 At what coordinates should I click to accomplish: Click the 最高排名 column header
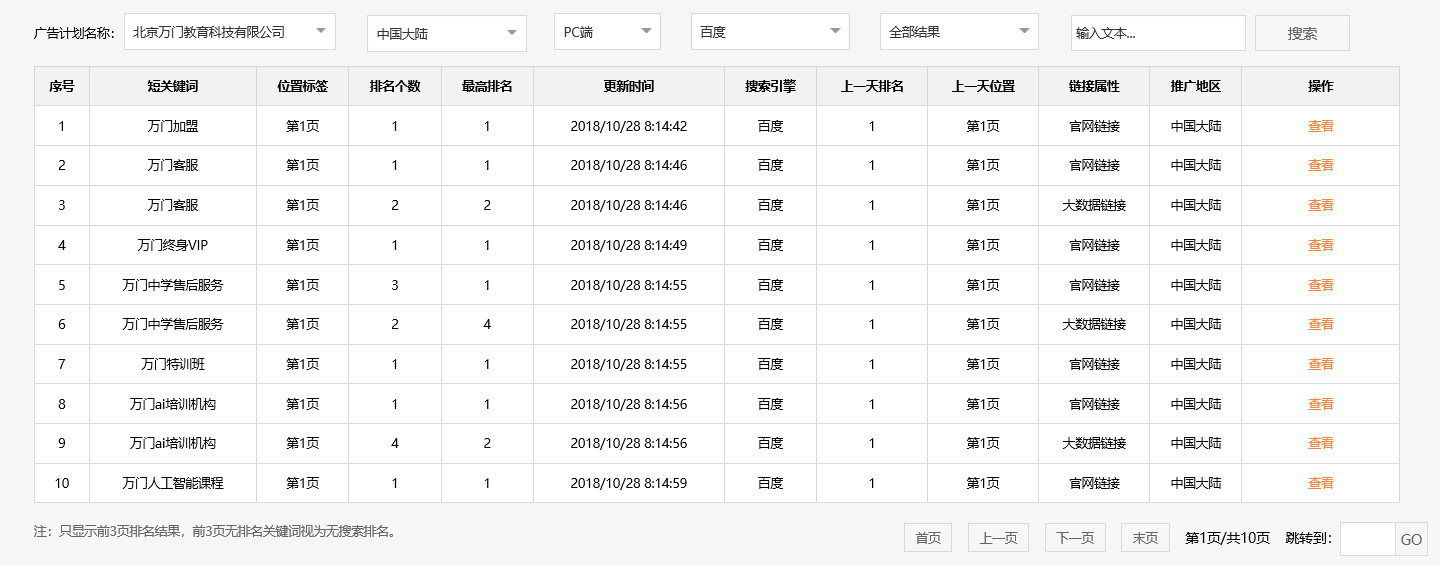pyautogui.click(x=487, y=86)
